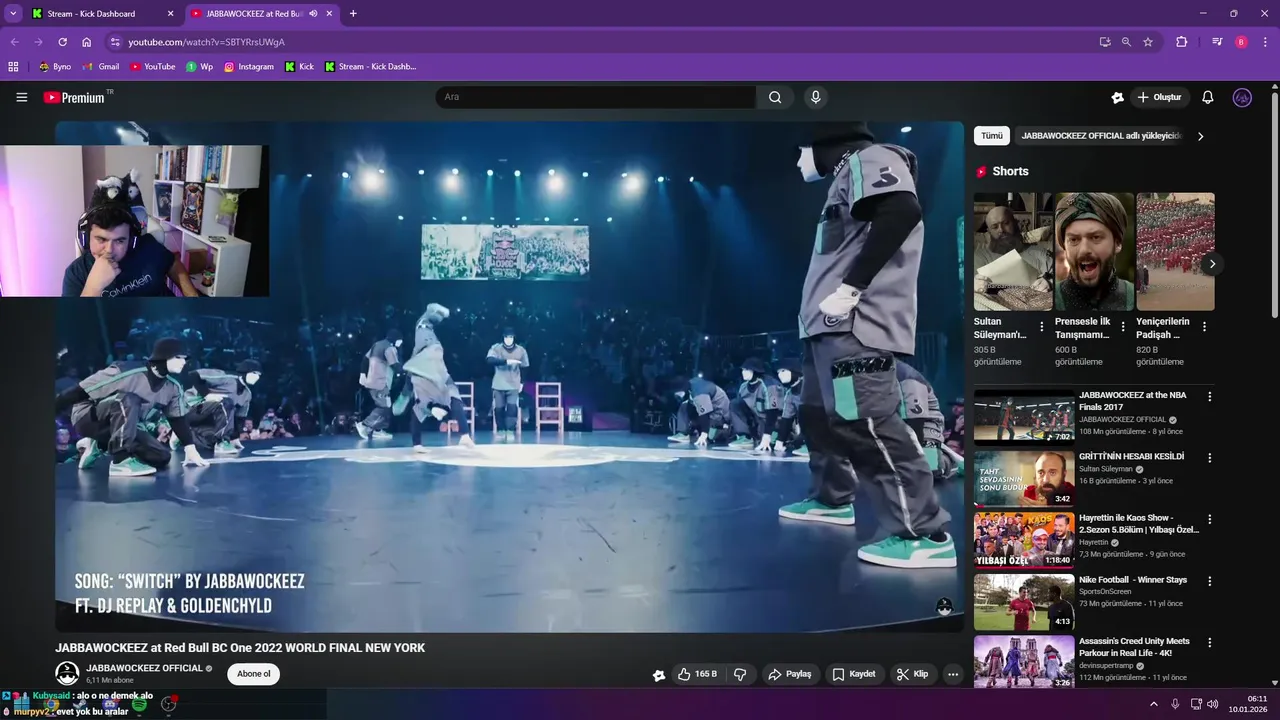This screenshot has height=720, width=1280.
Task: Show next Shorts with the arrow
Action: click(1212, 264)
